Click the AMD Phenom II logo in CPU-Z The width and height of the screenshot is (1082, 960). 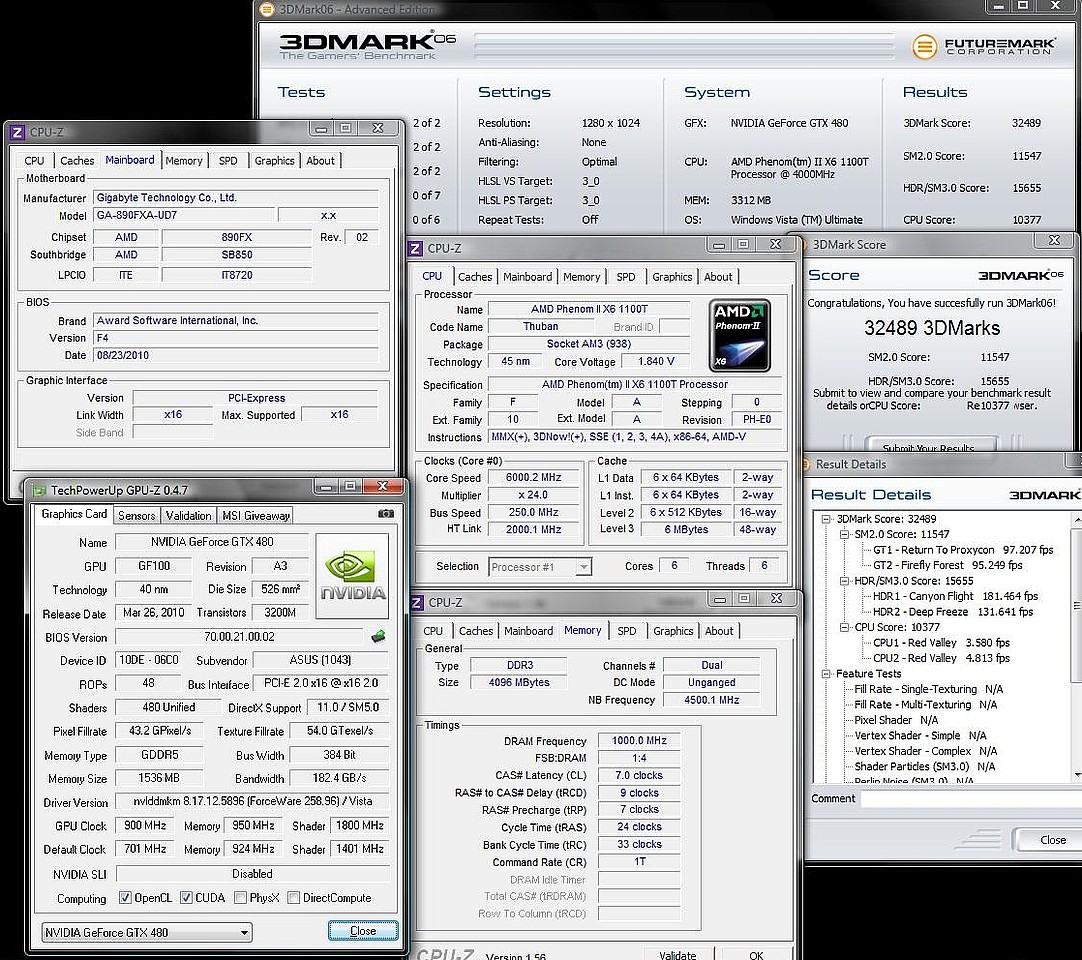tap(740, 335)
